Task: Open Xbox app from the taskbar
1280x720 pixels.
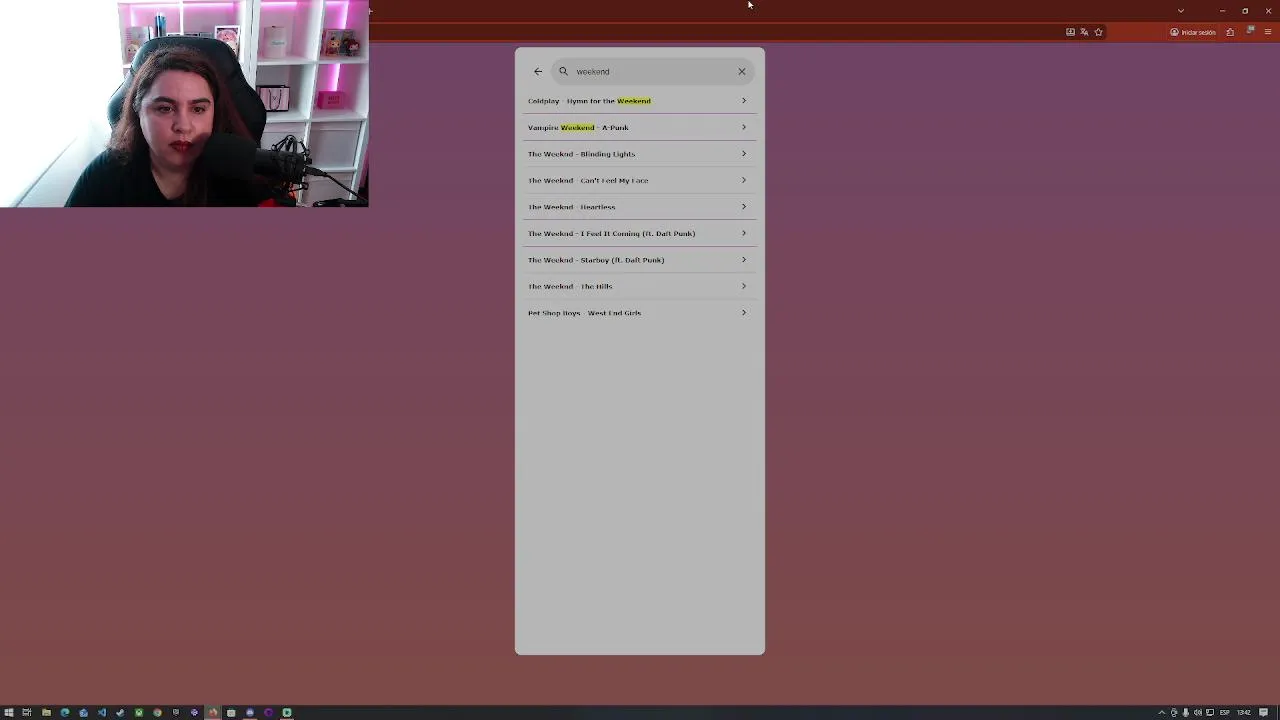Action: pyautogui.click(x=139, y=713)
